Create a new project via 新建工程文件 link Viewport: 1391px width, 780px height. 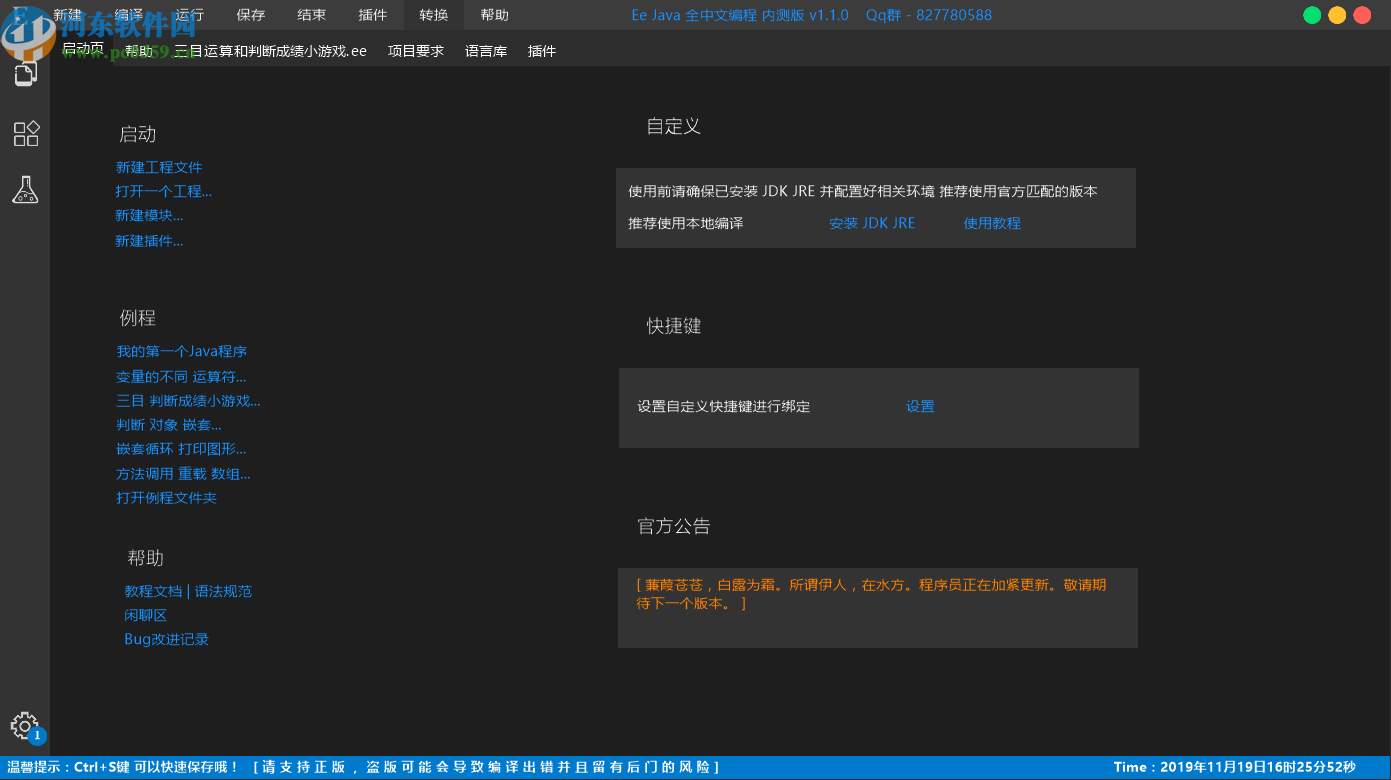point(161,166)
